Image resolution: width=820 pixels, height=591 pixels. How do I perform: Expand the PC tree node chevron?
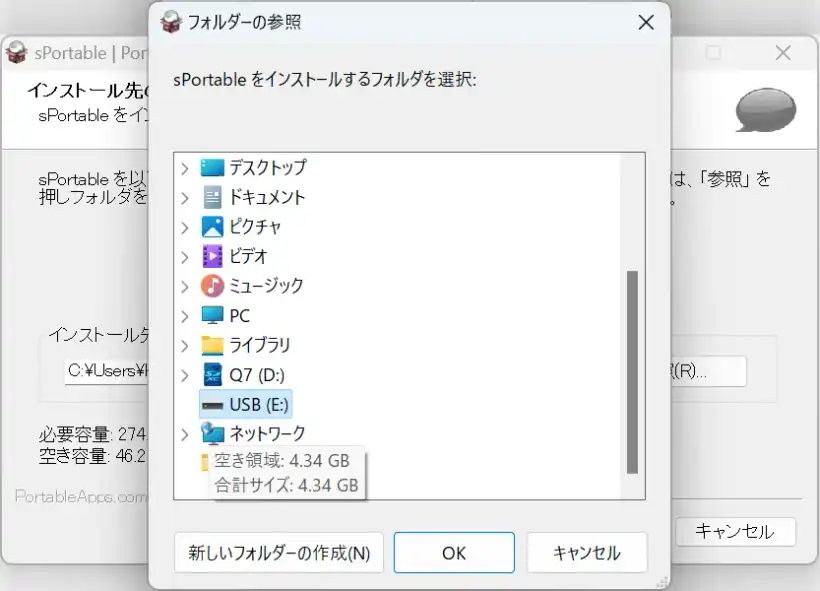(185, 315)
